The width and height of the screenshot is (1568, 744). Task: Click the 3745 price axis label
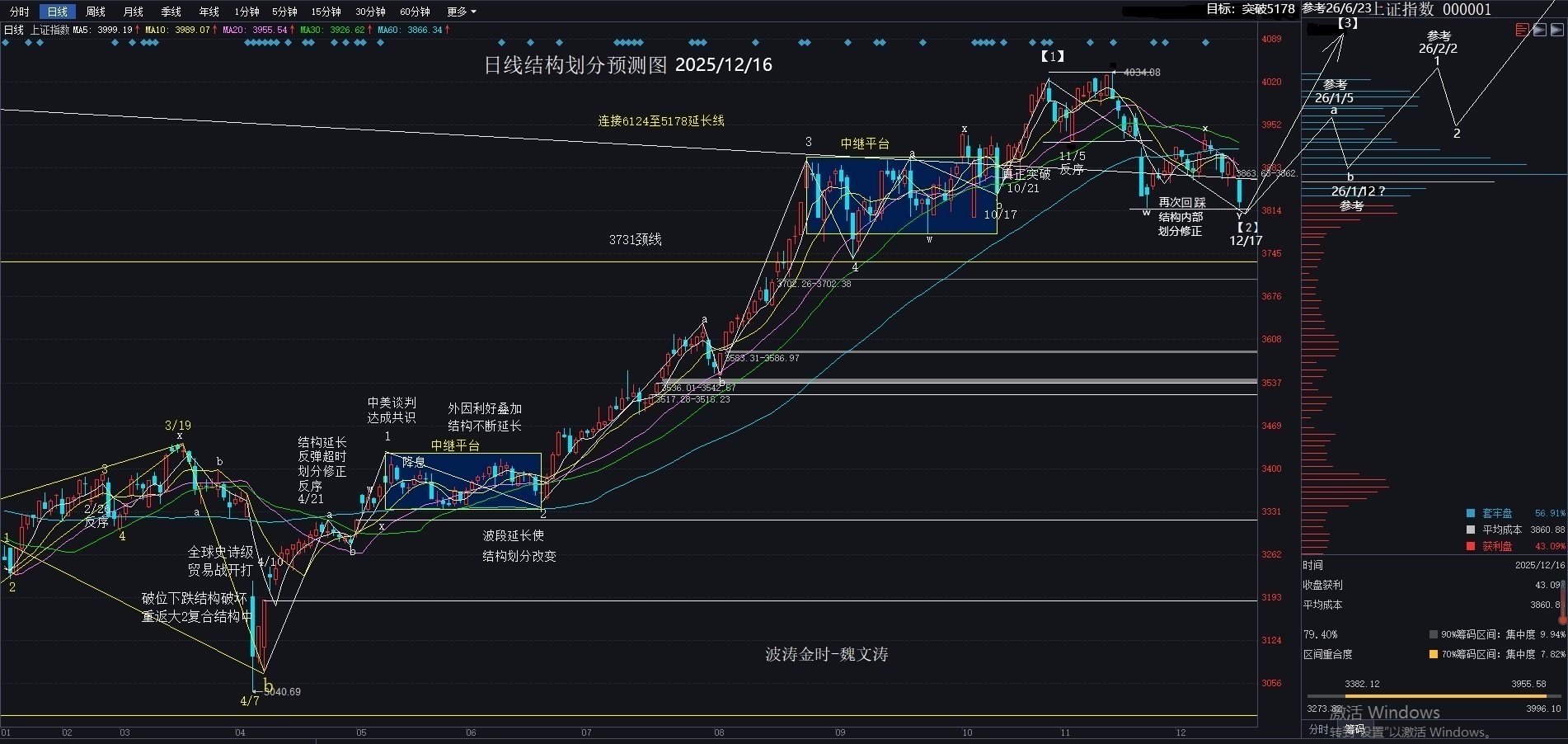click(x=1271, y=253)
